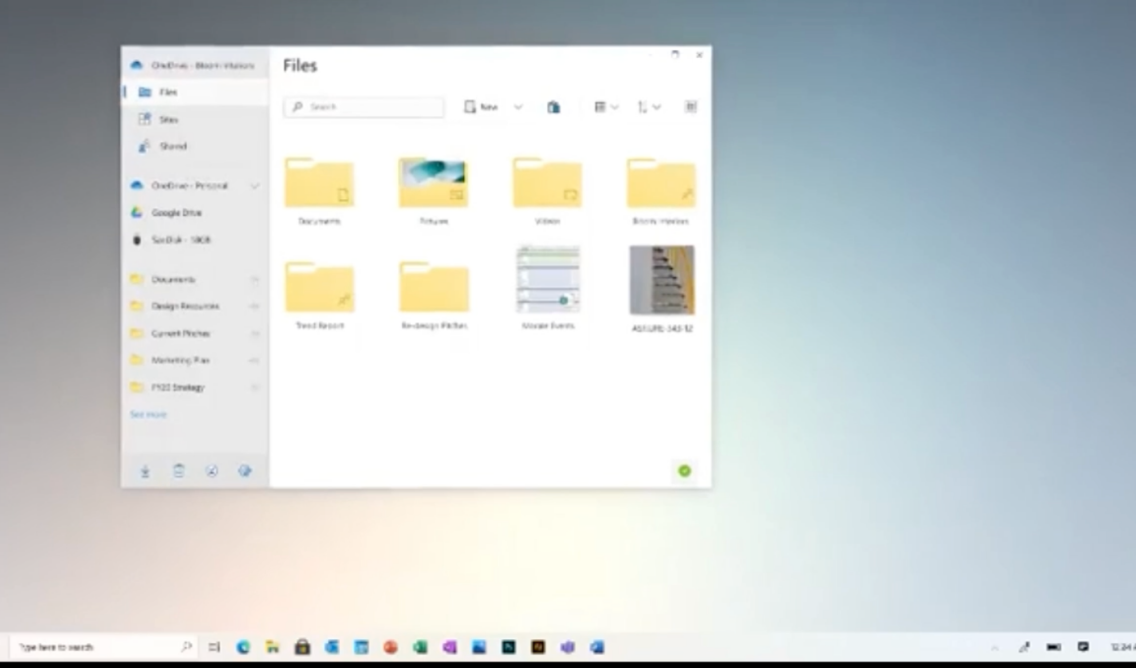The image size is (1136, 668).
Task: Click the green sync status checkmark
Action: pos(684,471)
